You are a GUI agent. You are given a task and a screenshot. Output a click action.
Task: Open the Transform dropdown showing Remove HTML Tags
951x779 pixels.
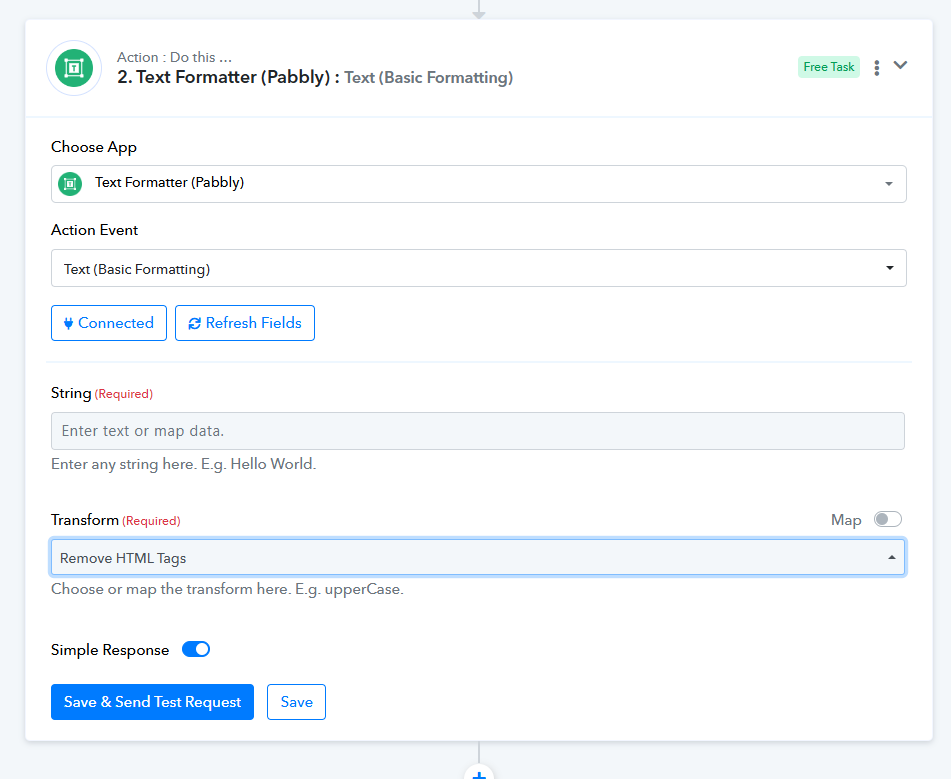click(478, 557)
